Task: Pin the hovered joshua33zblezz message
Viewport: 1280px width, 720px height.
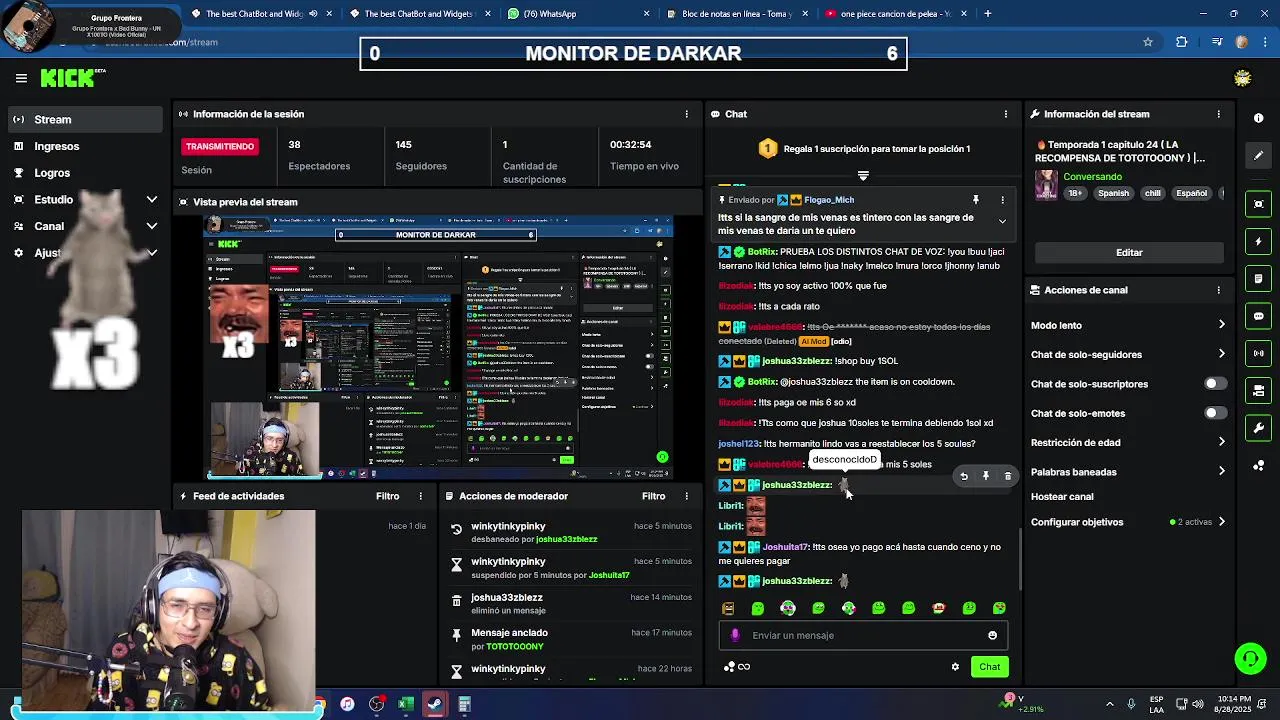Action: click(x=986, y=476)
